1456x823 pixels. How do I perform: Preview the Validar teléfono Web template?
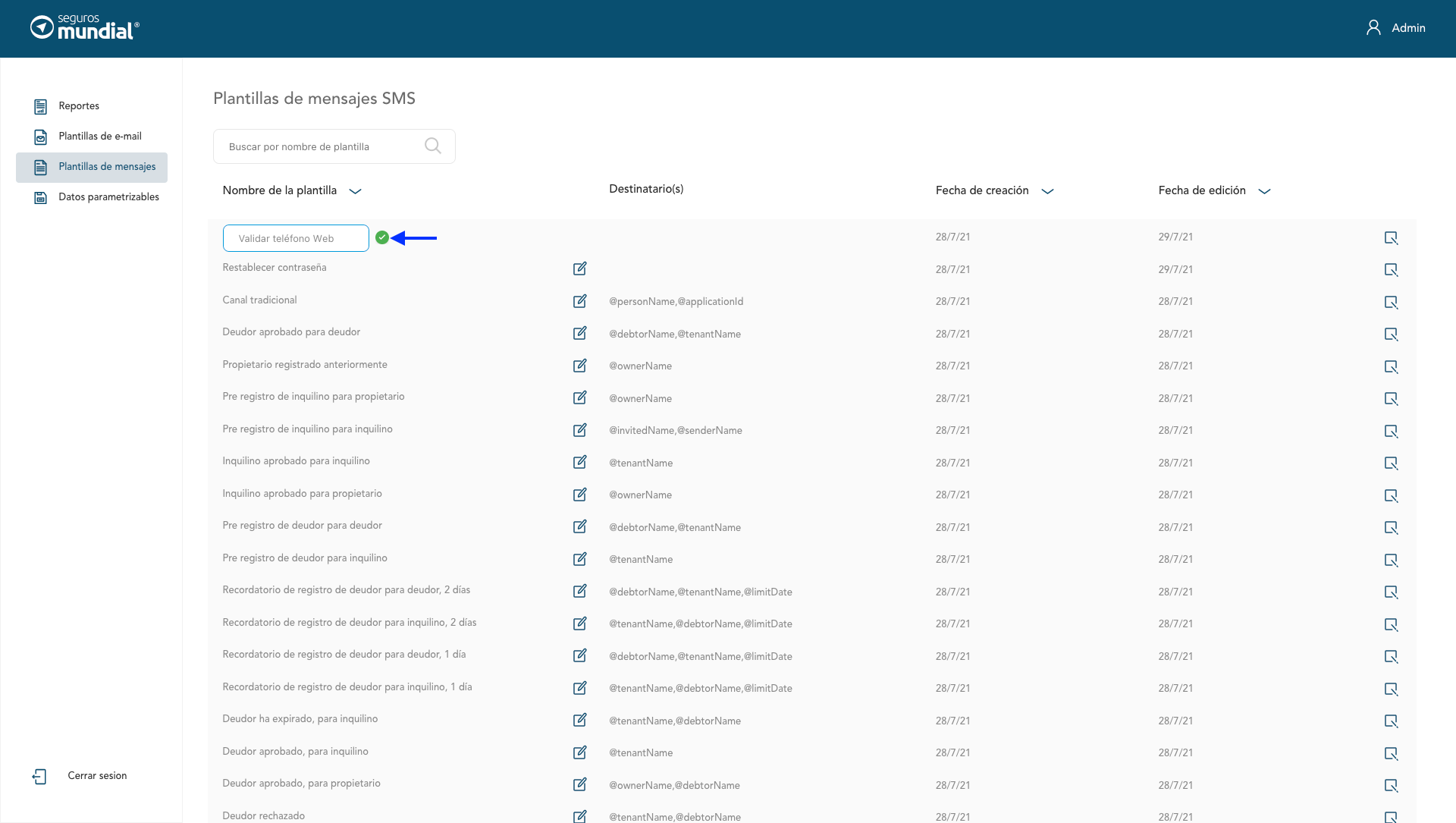pos(1391,238)
